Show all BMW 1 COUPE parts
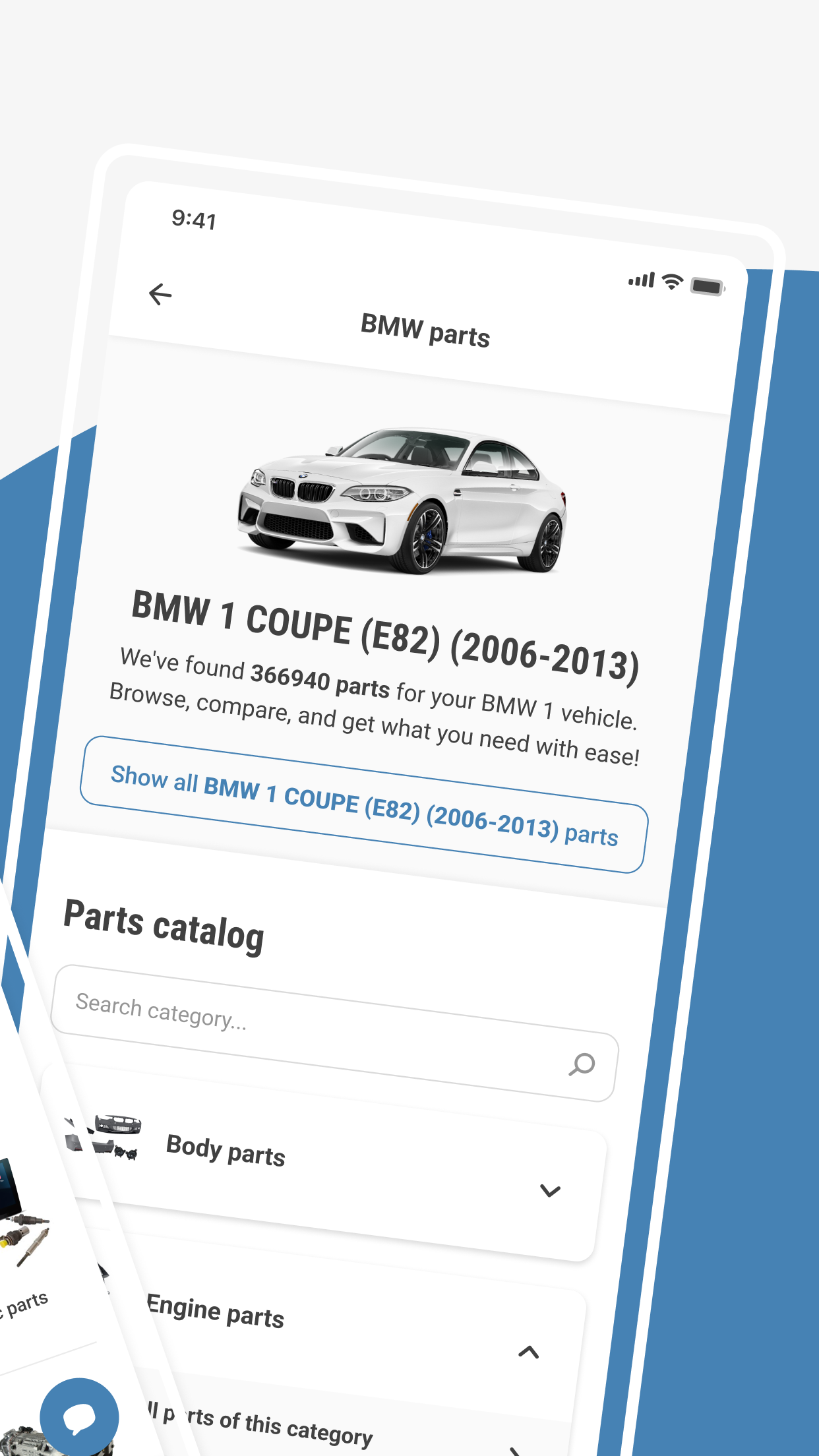The width and height of the screenshot is (819, 1456). 364,804
